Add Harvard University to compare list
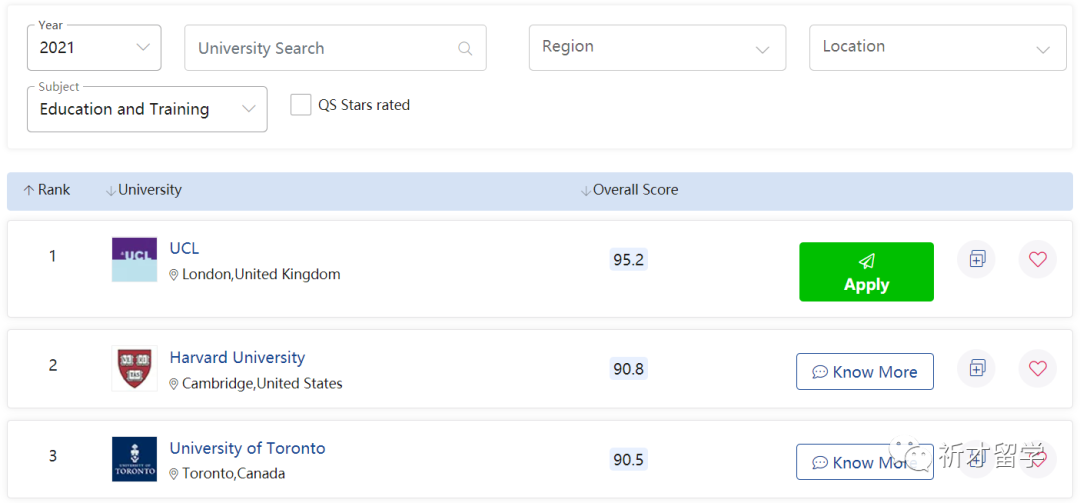 977,368
